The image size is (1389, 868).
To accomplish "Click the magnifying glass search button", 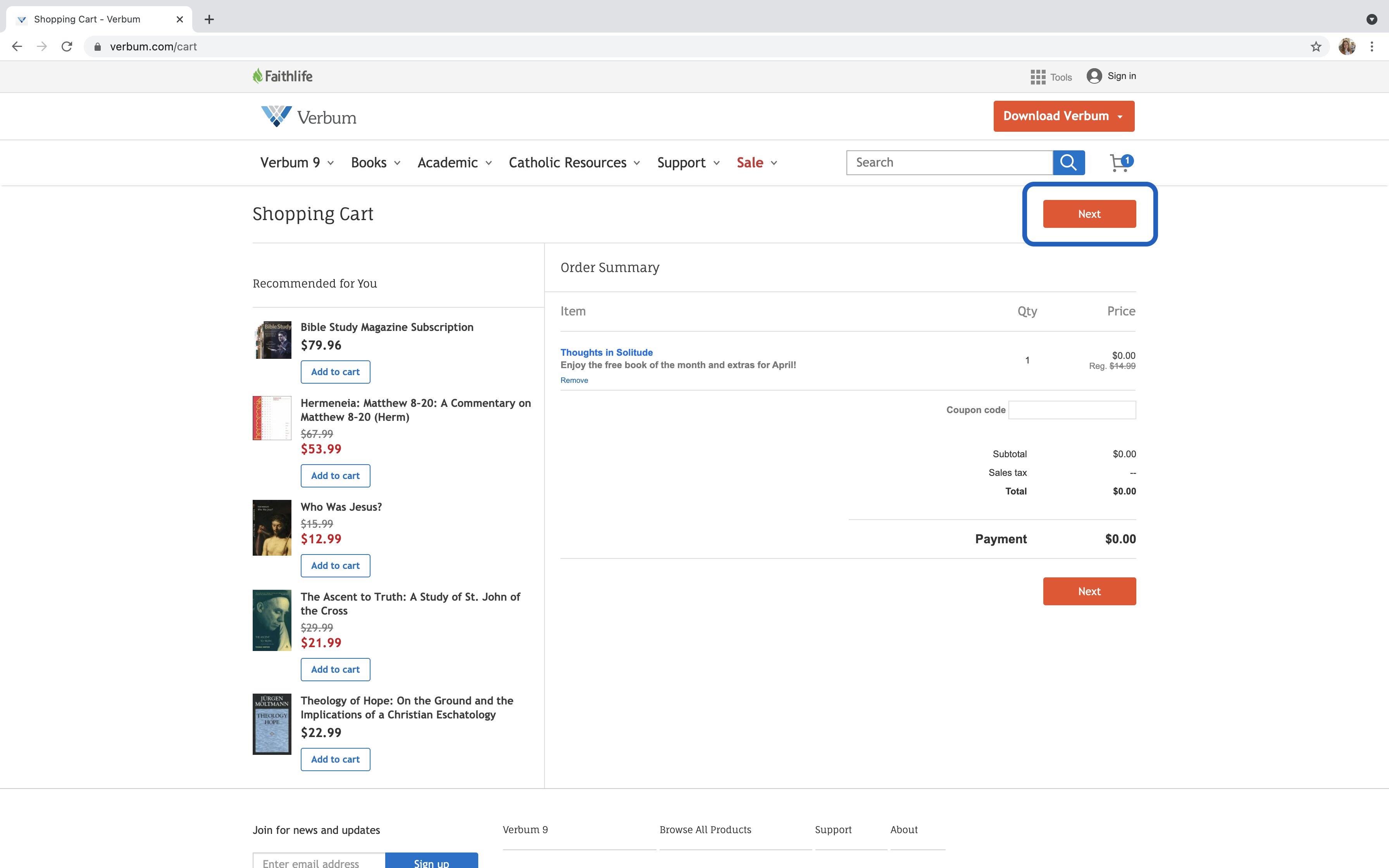I will [x=1069, y=162].
